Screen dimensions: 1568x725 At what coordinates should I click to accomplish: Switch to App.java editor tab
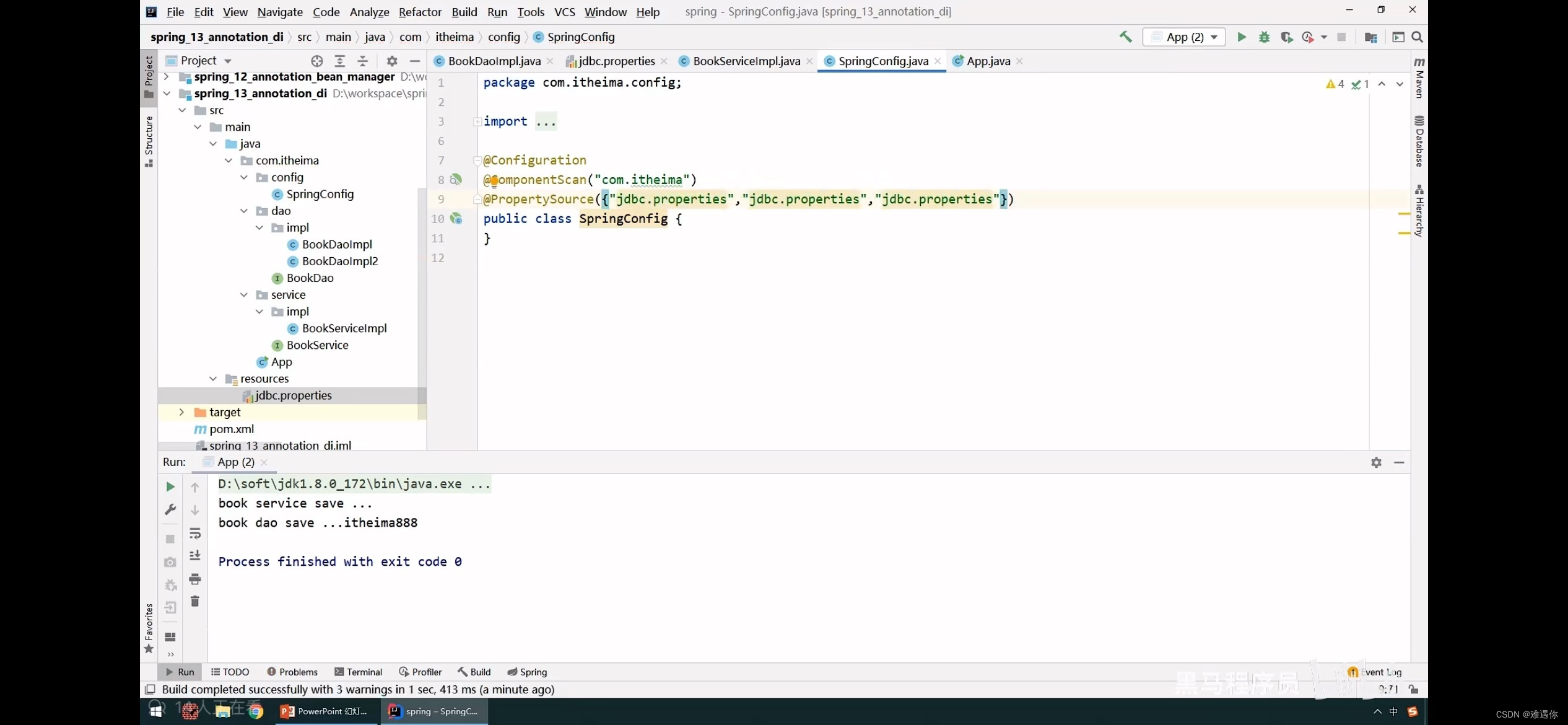(988, 61)
